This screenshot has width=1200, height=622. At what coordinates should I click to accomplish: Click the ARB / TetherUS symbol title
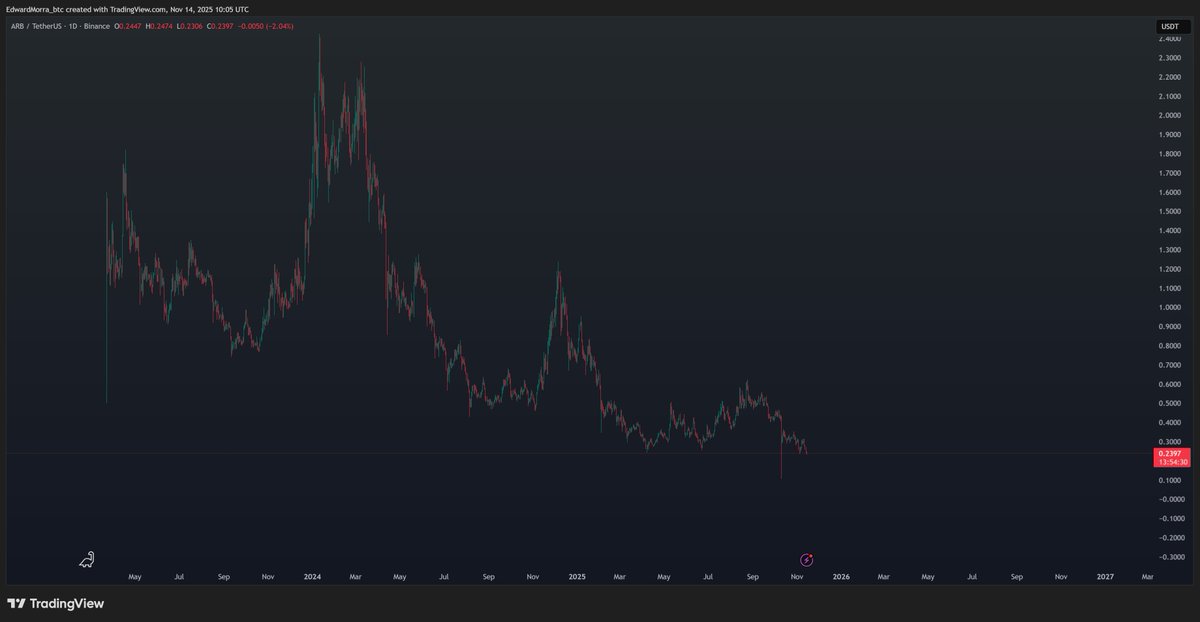37,26
